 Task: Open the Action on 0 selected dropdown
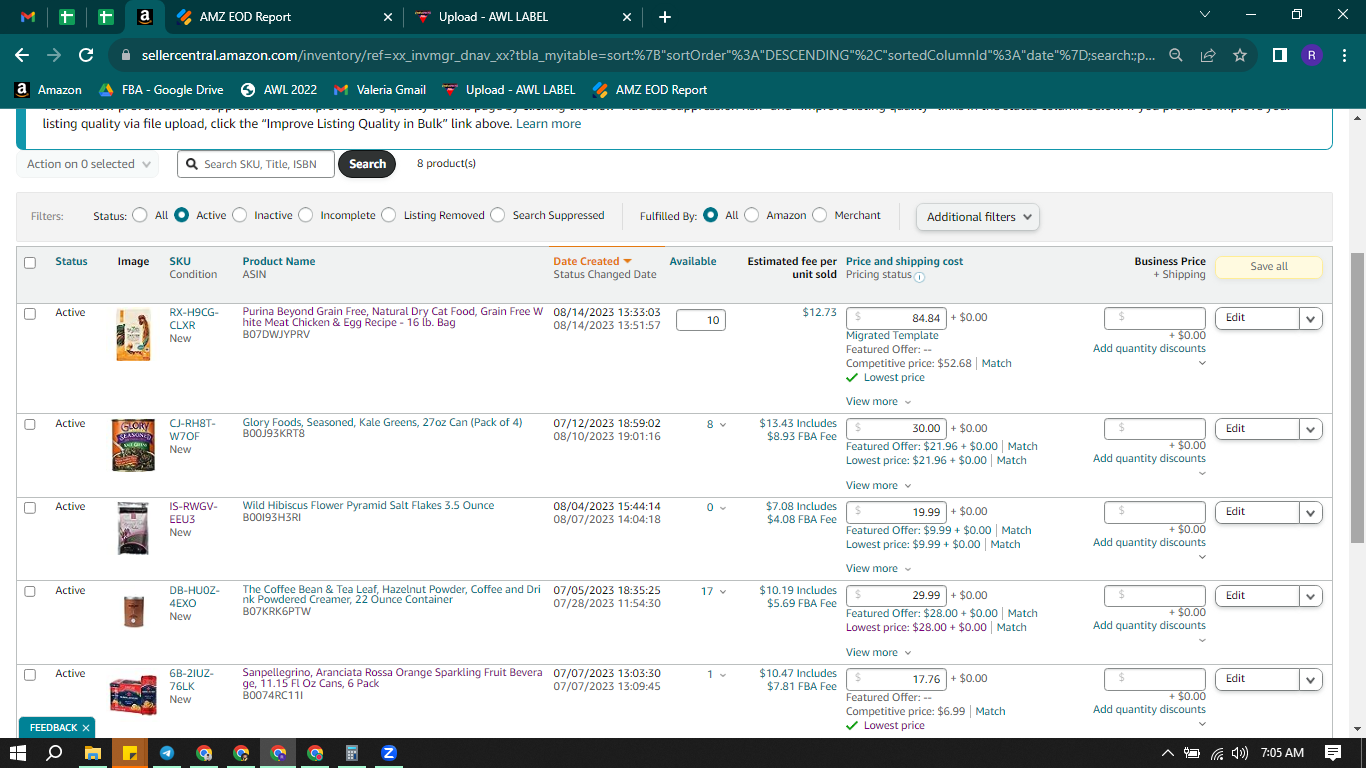[88, 164]
